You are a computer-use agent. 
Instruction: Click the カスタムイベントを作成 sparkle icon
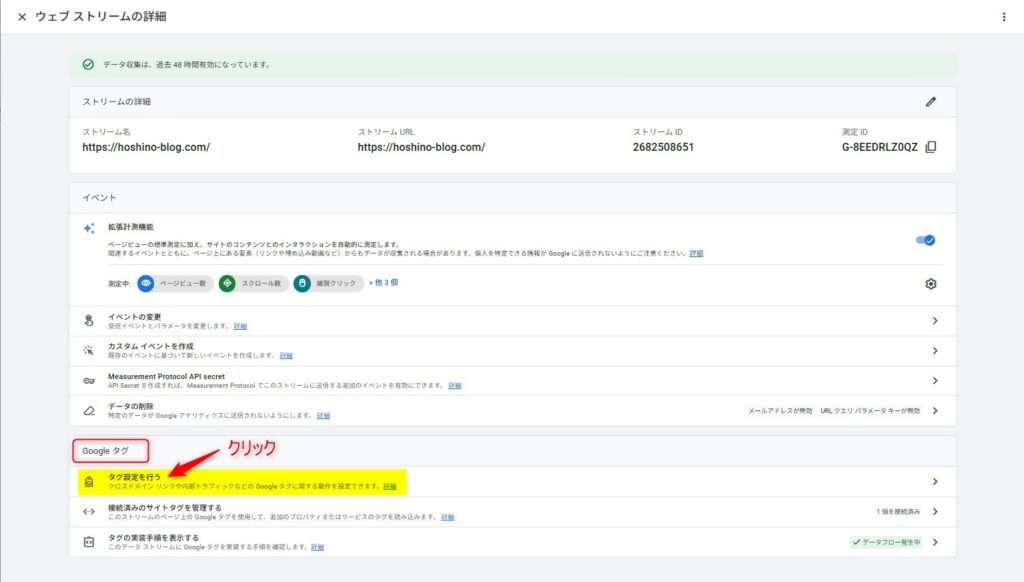[89, 349]
